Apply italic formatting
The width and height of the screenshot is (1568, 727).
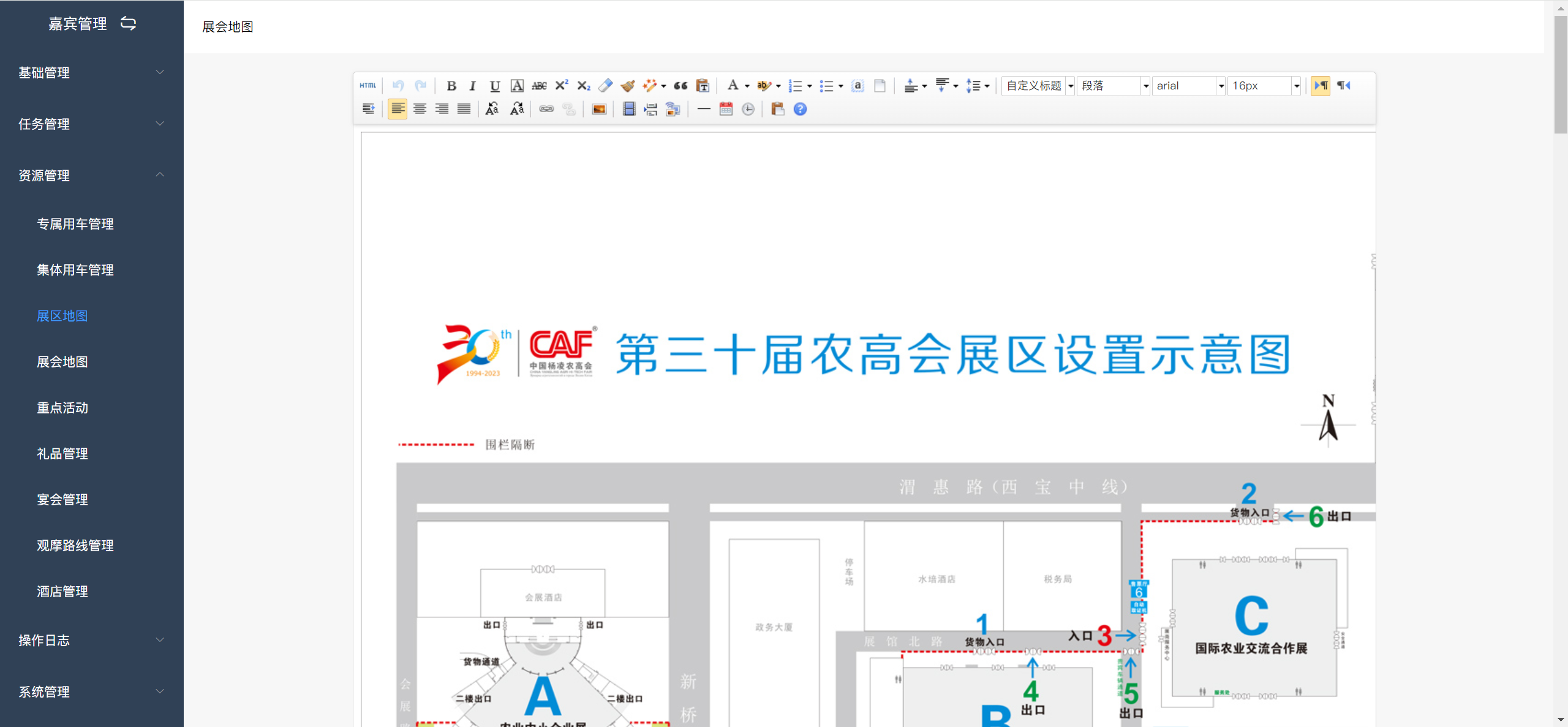point(472,86)
